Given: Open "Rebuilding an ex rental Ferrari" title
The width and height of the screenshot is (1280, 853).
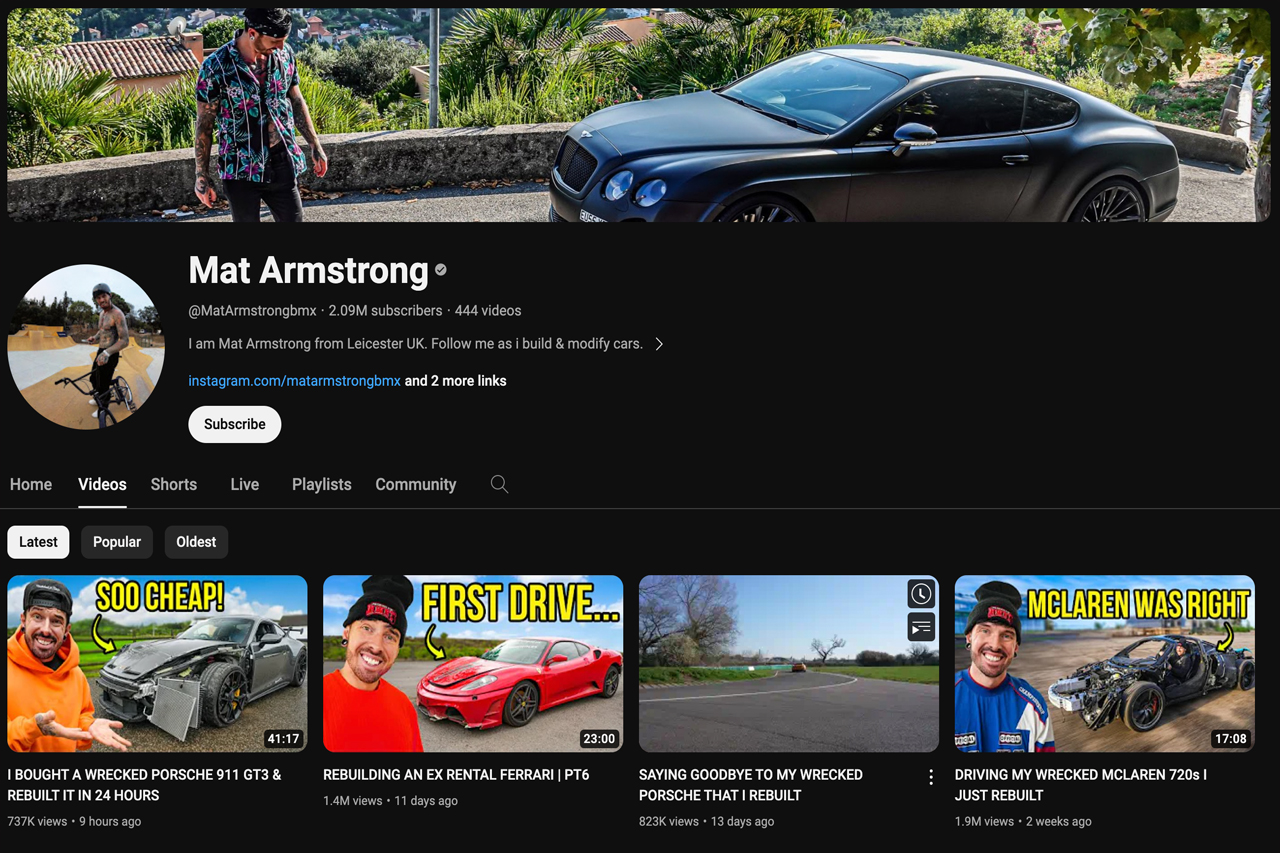Looking at the screenshot, I should (456, 775).
